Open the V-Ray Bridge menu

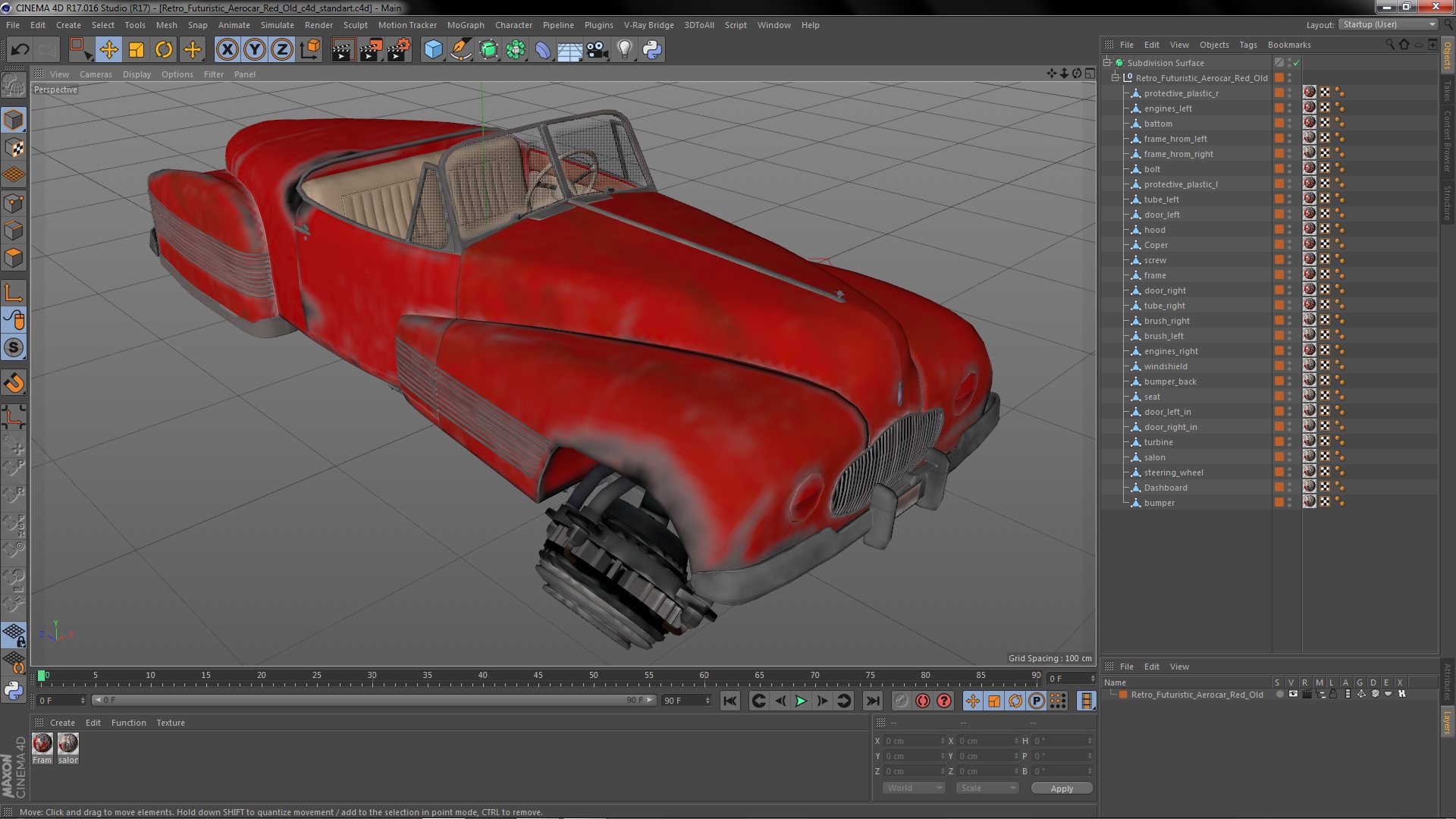pyautogui.click(x=648, y=25)
